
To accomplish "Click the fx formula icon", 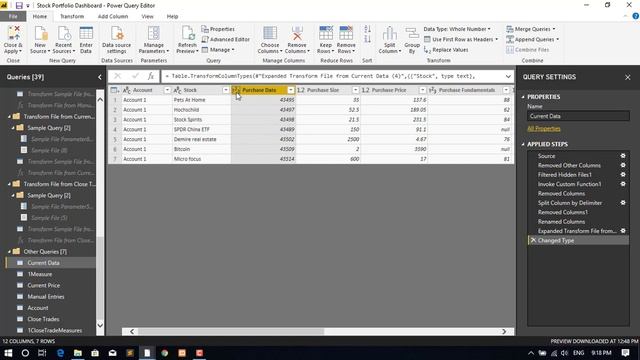I will pyautogui.click(x=151, y=76).
